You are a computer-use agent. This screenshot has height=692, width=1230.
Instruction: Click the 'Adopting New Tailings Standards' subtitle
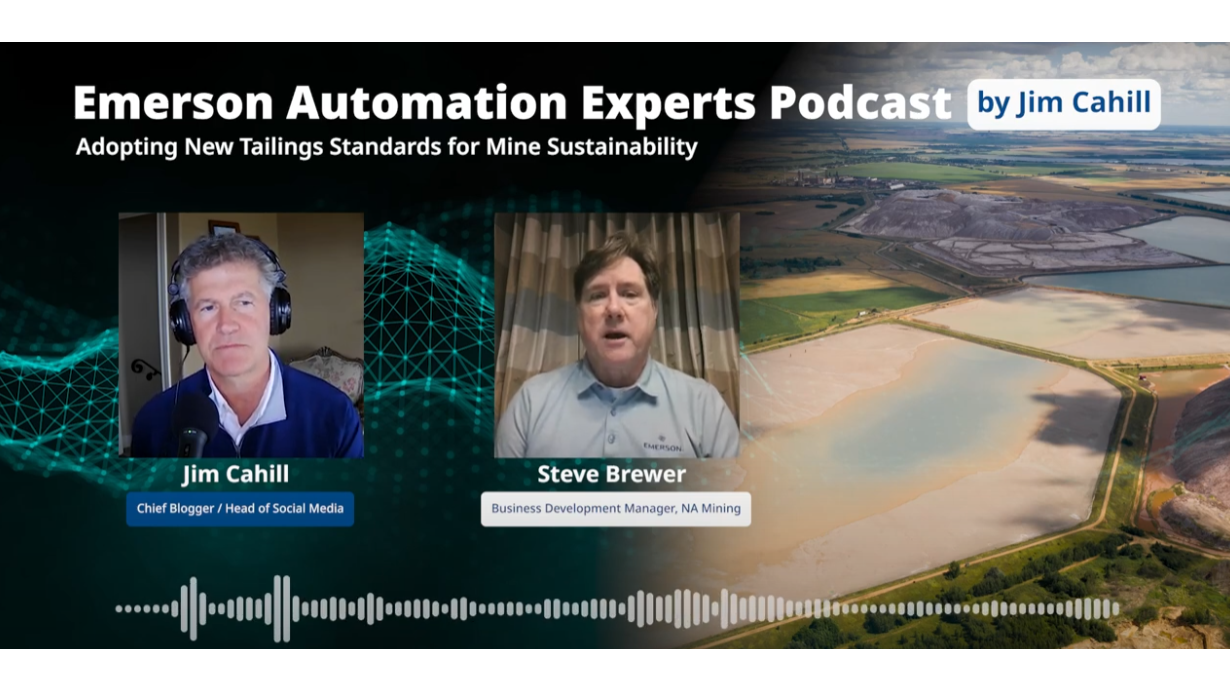(x=386, y=147)
